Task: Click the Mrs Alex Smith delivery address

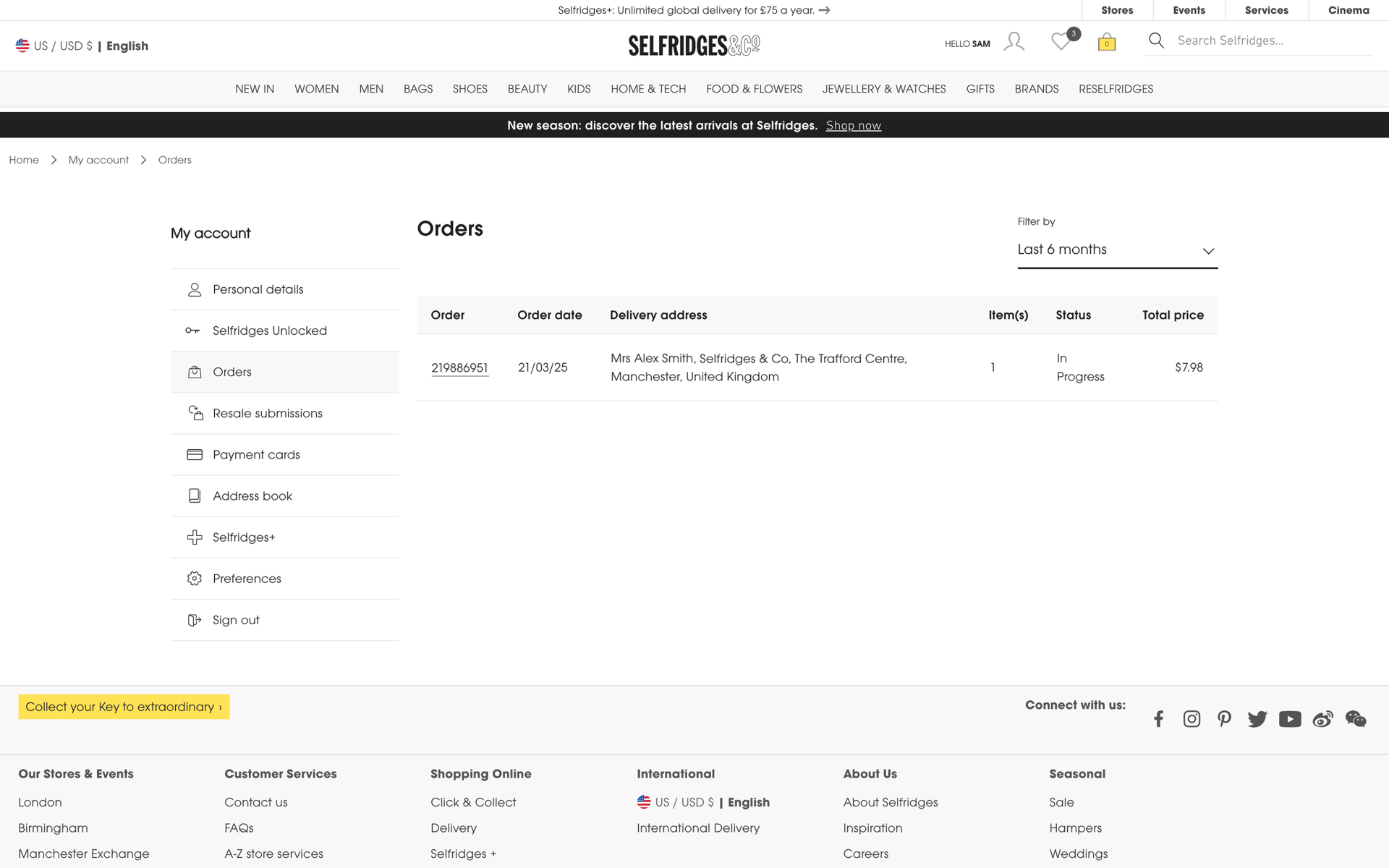Action: coord(759,367)
